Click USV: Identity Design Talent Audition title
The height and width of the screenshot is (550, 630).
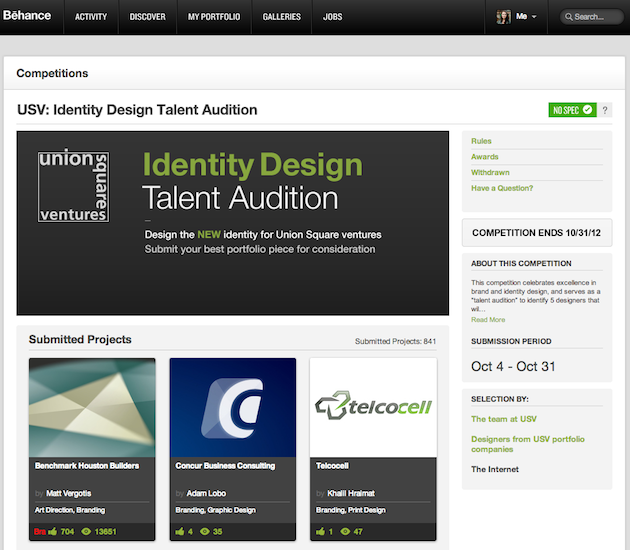(x=137, y=110)
